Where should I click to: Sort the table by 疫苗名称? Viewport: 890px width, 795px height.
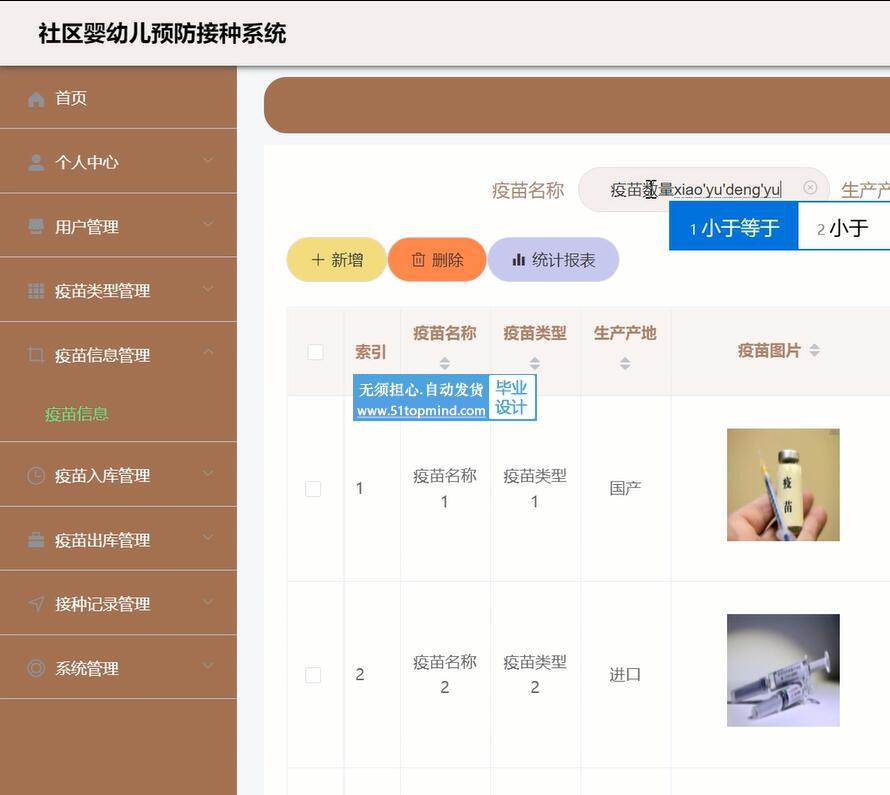(444, 363)
